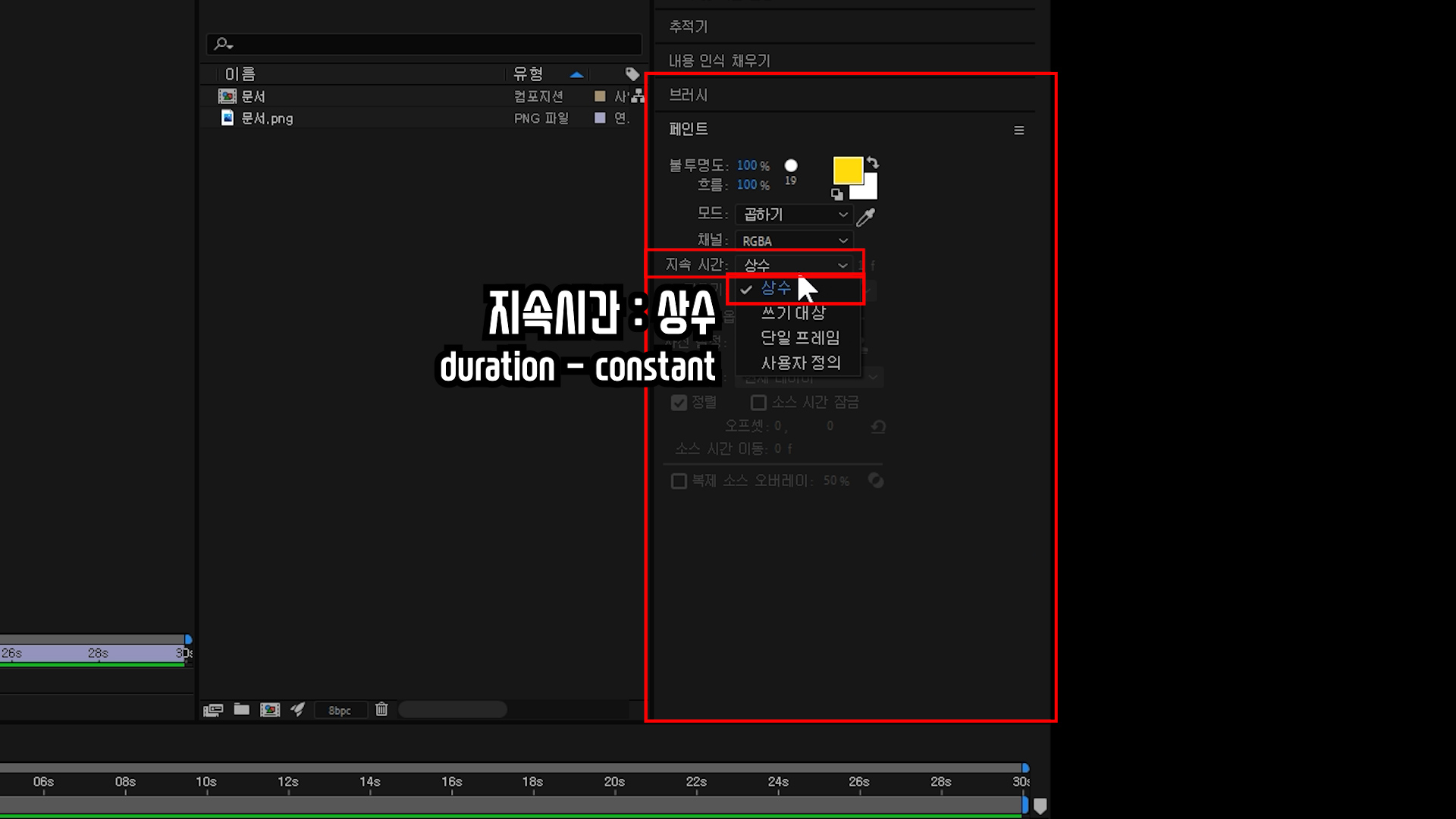1456x819 pixels.
Task: Open the 모드 곱하기 dropdown
Action: tap(794, 215)
